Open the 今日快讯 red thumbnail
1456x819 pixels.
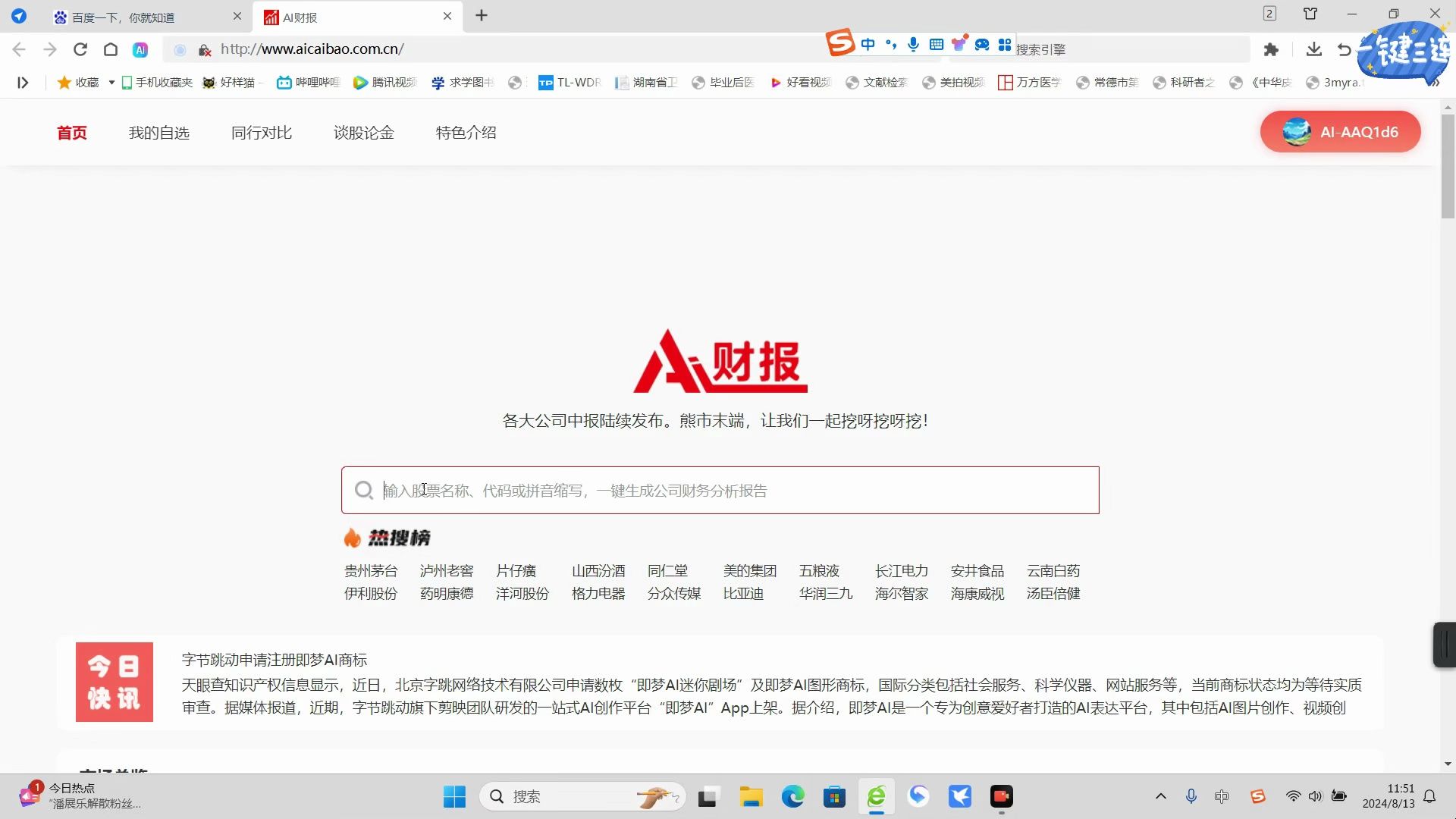pyautogui.click(x=115, y=682)
